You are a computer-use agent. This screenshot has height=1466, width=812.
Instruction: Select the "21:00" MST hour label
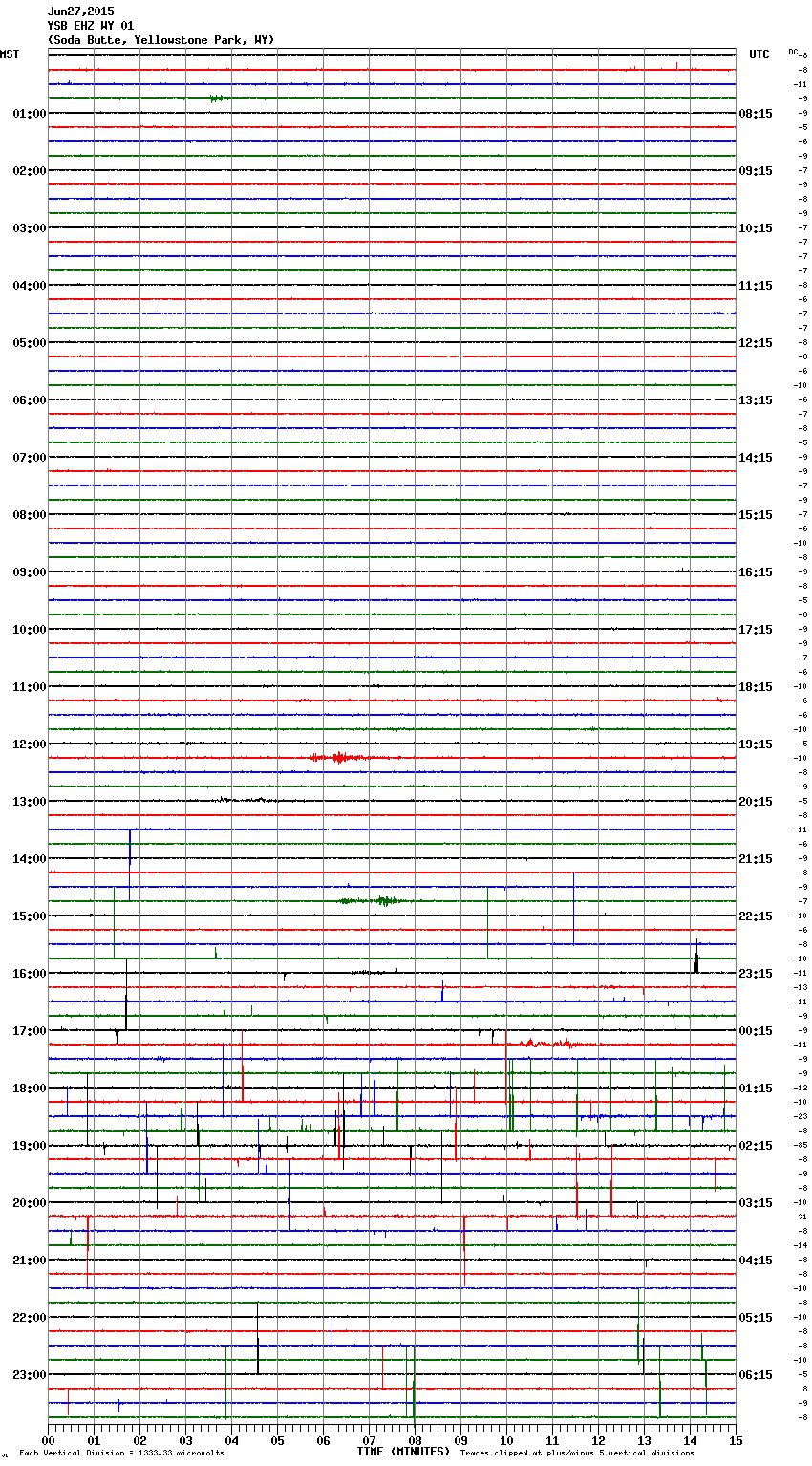(29, 1261)
